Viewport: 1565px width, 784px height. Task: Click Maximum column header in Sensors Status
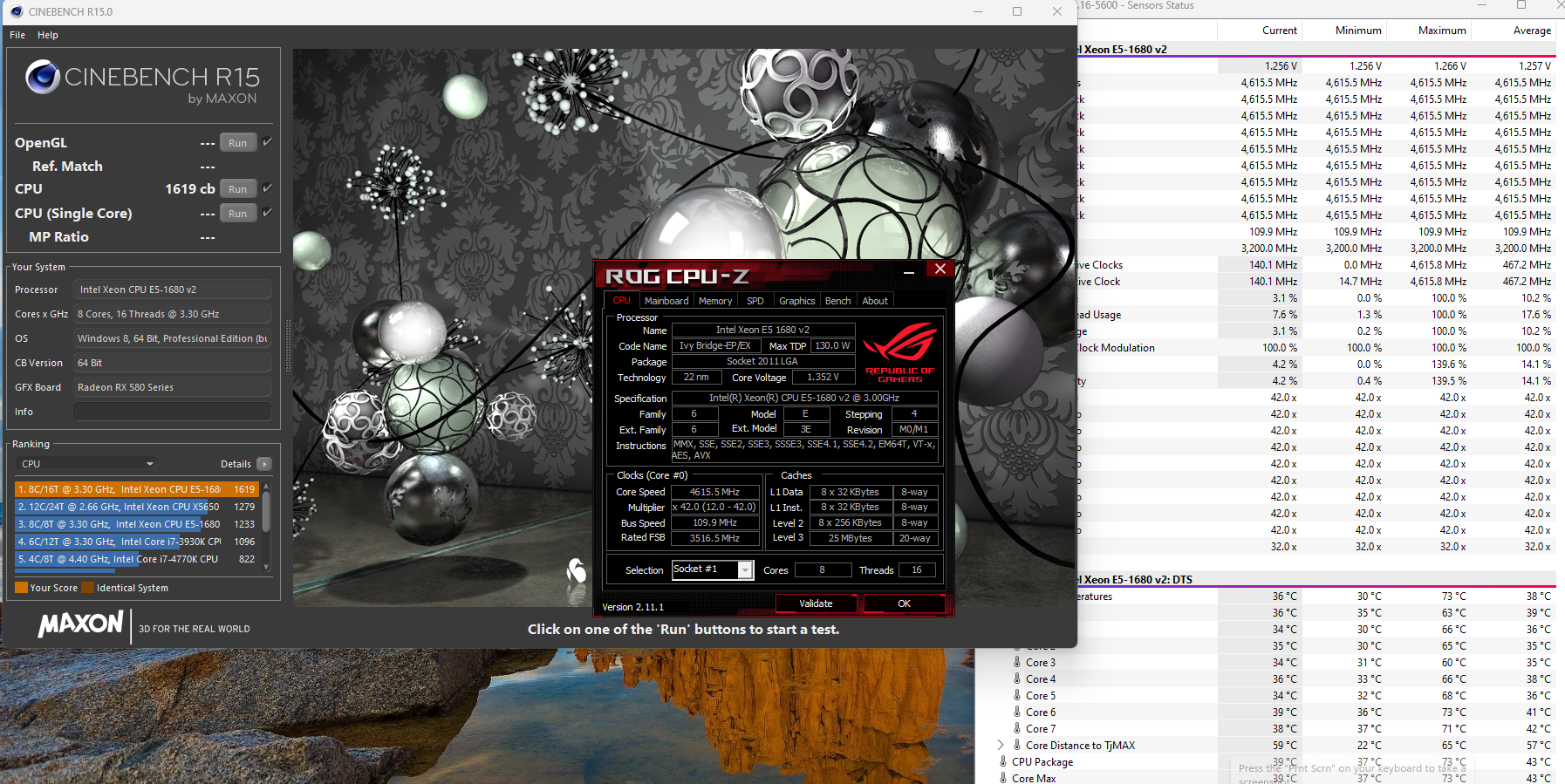tap(1442, 31)
